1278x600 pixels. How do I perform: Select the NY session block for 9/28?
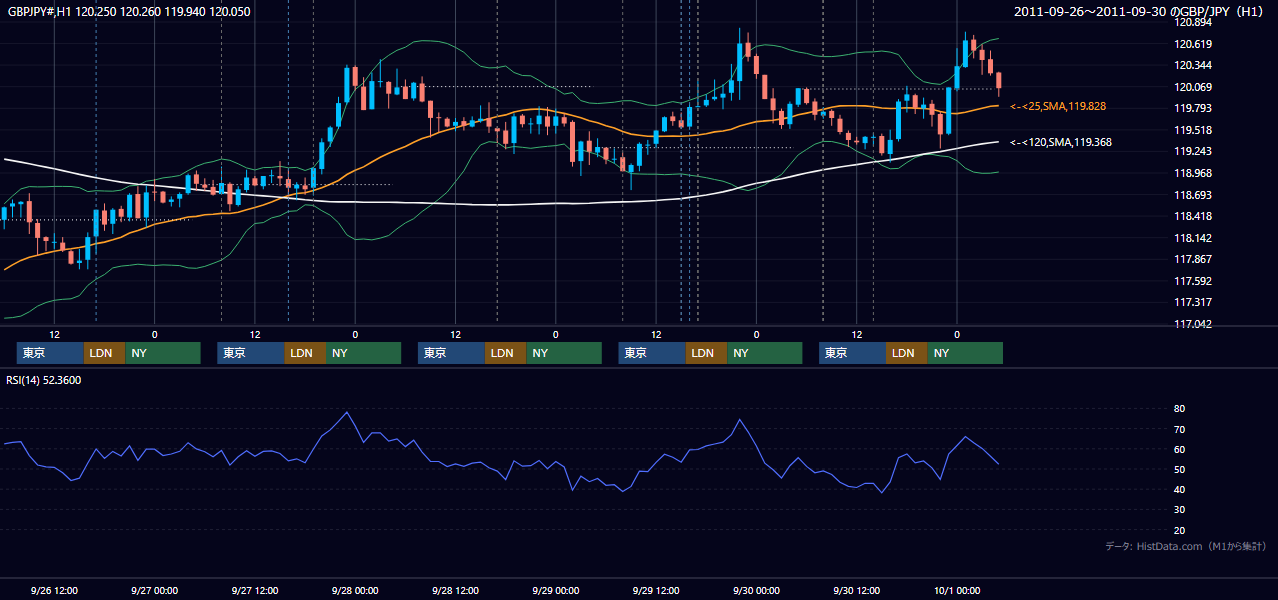564,353
